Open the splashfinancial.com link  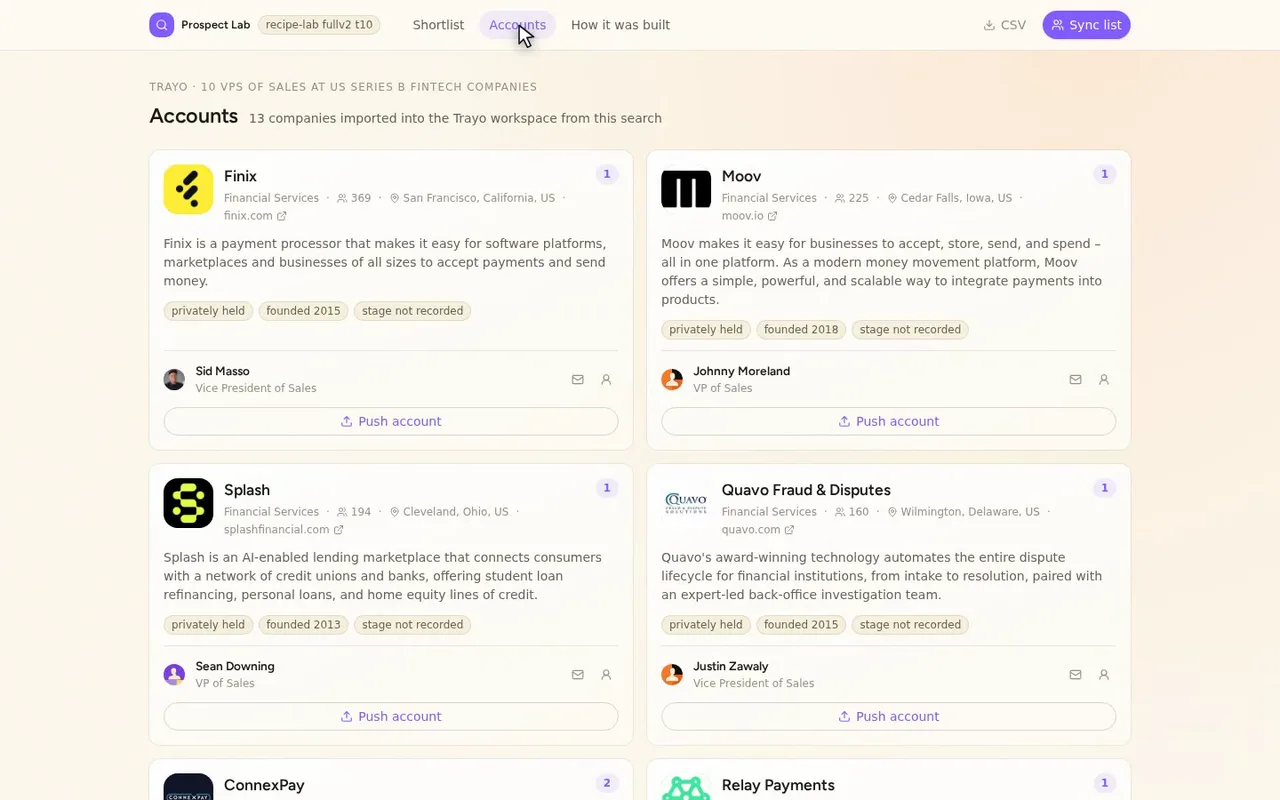click(x=283, y=530)
